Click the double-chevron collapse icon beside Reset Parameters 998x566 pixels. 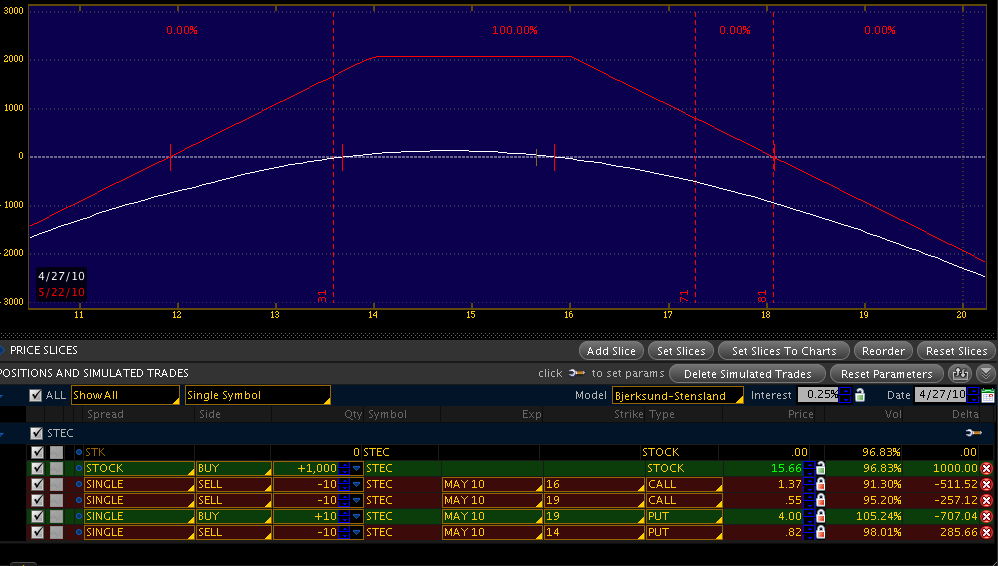click(986, 373)
